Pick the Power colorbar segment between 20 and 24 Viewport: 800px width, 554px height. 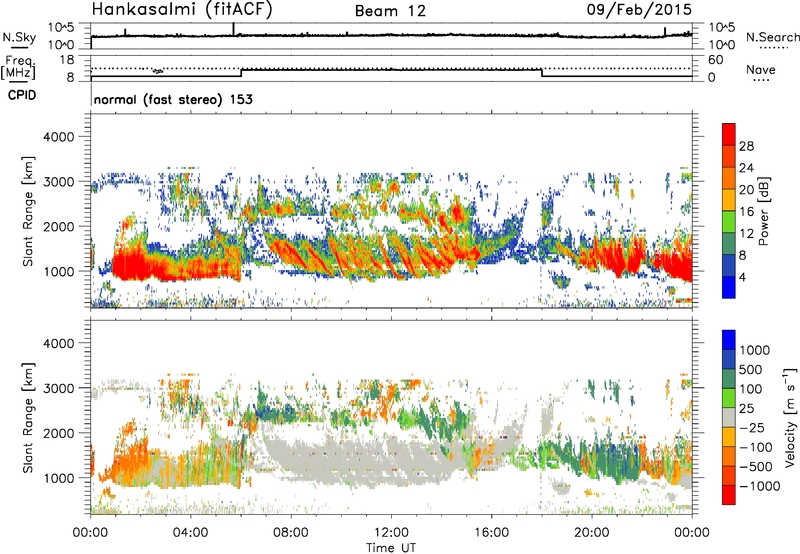click(x=729, y=178)
